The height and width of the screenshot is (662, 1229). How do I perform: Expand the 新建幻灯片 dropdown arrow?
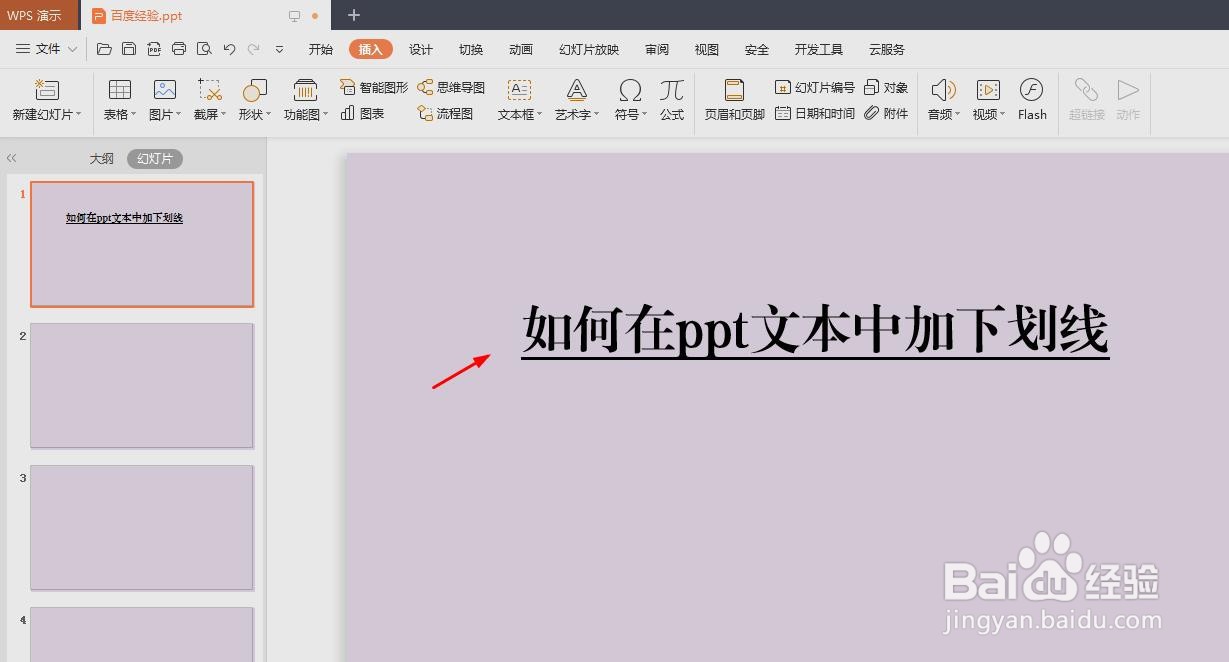pos(79,115)
